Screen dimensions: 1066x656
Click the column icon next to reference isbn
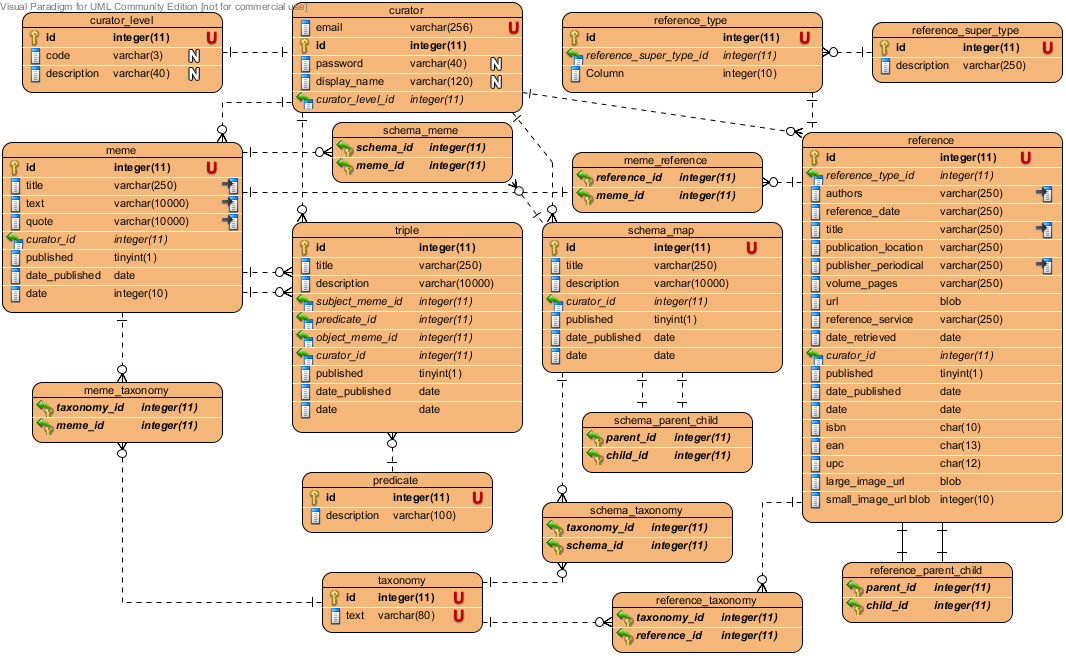pos(815,428)
